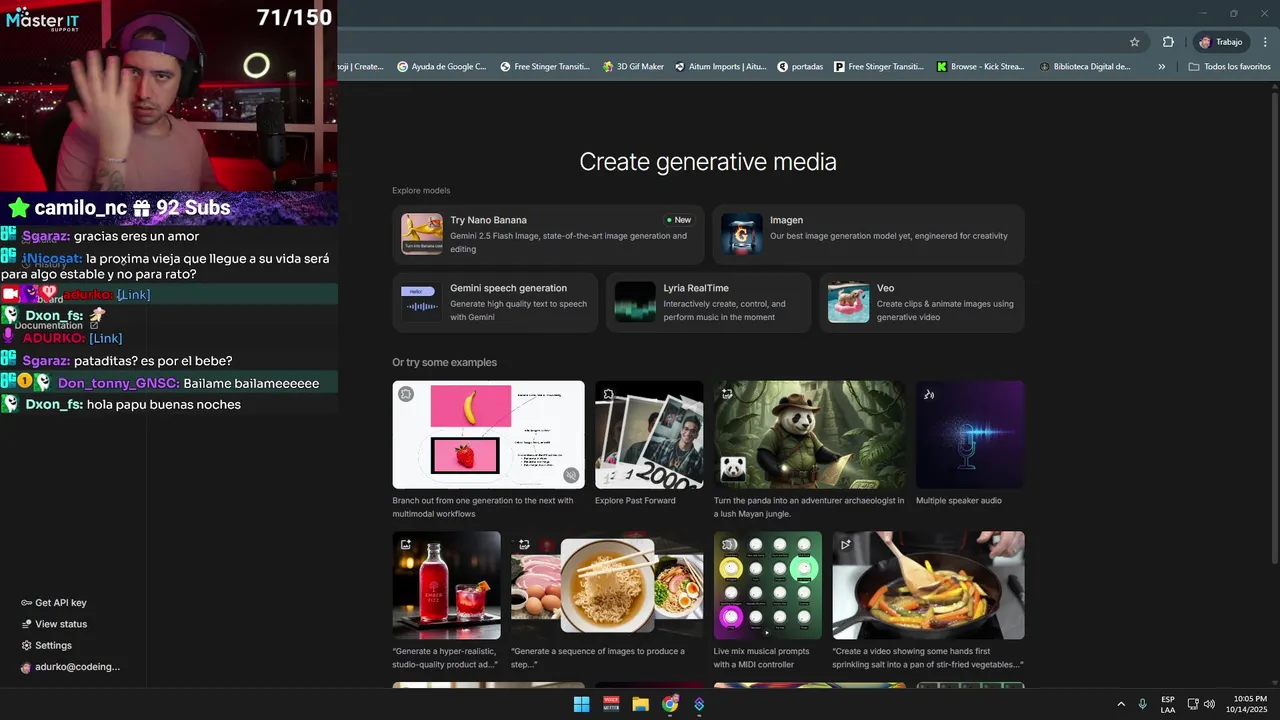Click the Nano Banana banana thumbnail icon
This screenshot has height=720, width=1280.
pos(422,234)
